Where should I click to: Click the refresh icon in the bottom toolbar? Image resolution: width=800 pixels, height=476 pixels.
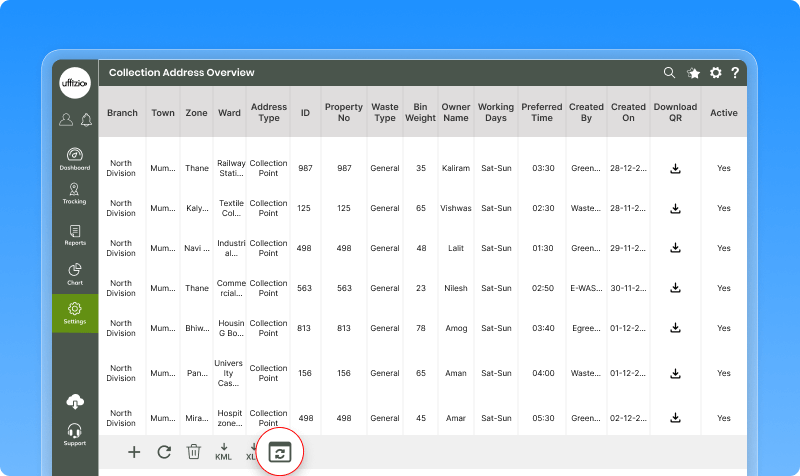[164, 452]
